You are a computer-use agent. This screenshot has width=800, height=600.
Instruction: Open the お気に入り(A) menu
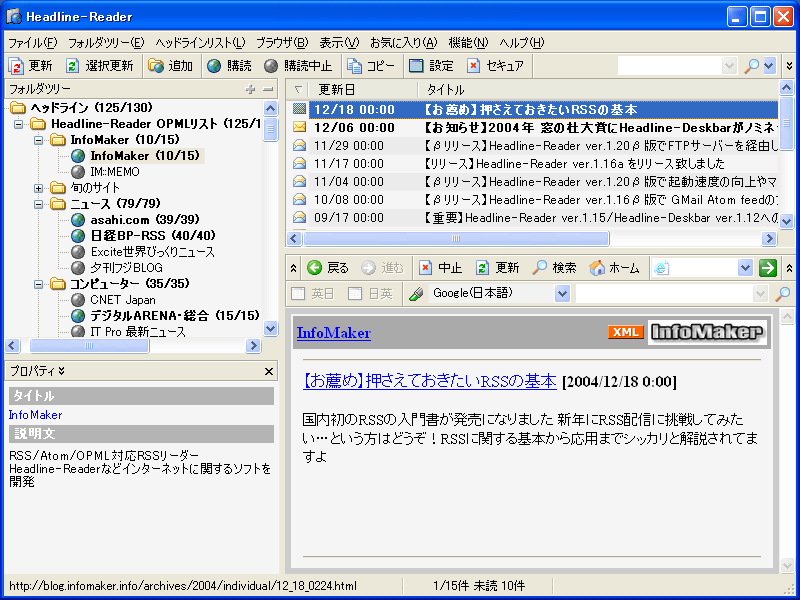click(x=403, y=42)
